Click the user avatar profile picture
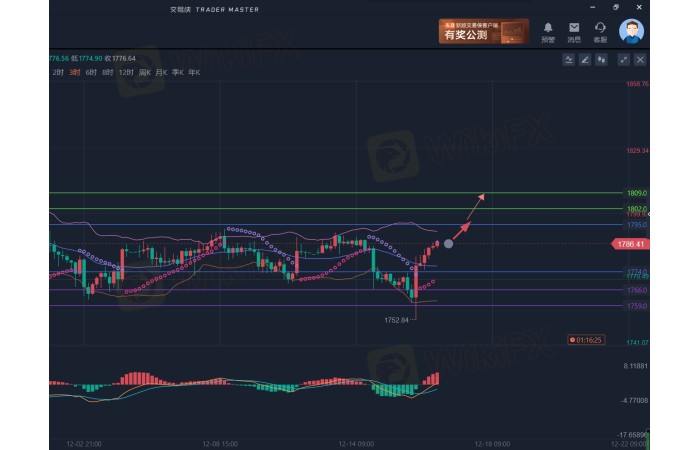Viewport: 700px width, 450px height. 631,31
